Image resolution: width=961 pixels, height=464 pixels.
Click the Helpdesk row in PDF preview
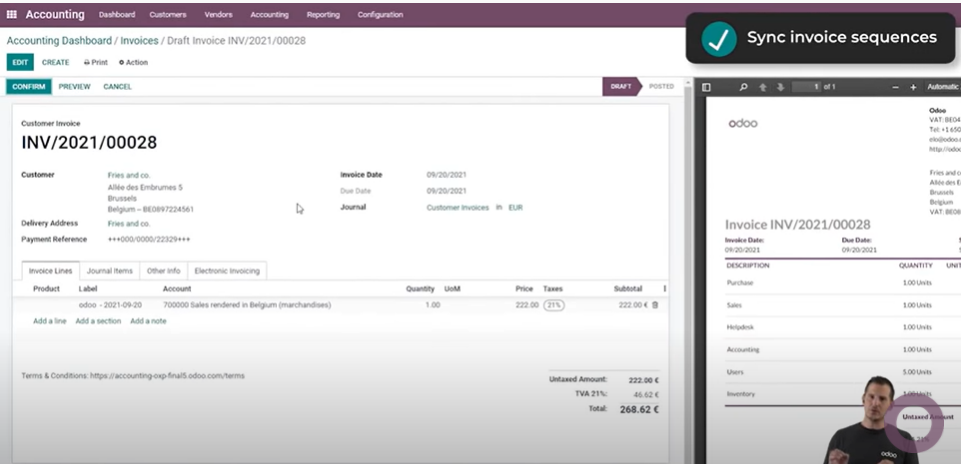click(x=829, y=327)
